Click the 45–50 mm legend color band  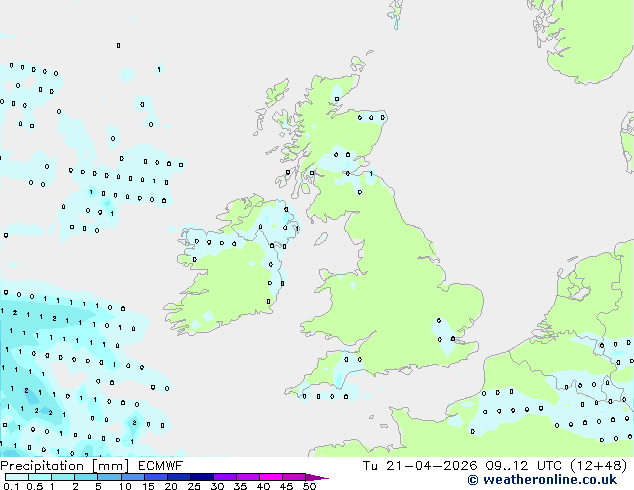(x=294, y=477)
